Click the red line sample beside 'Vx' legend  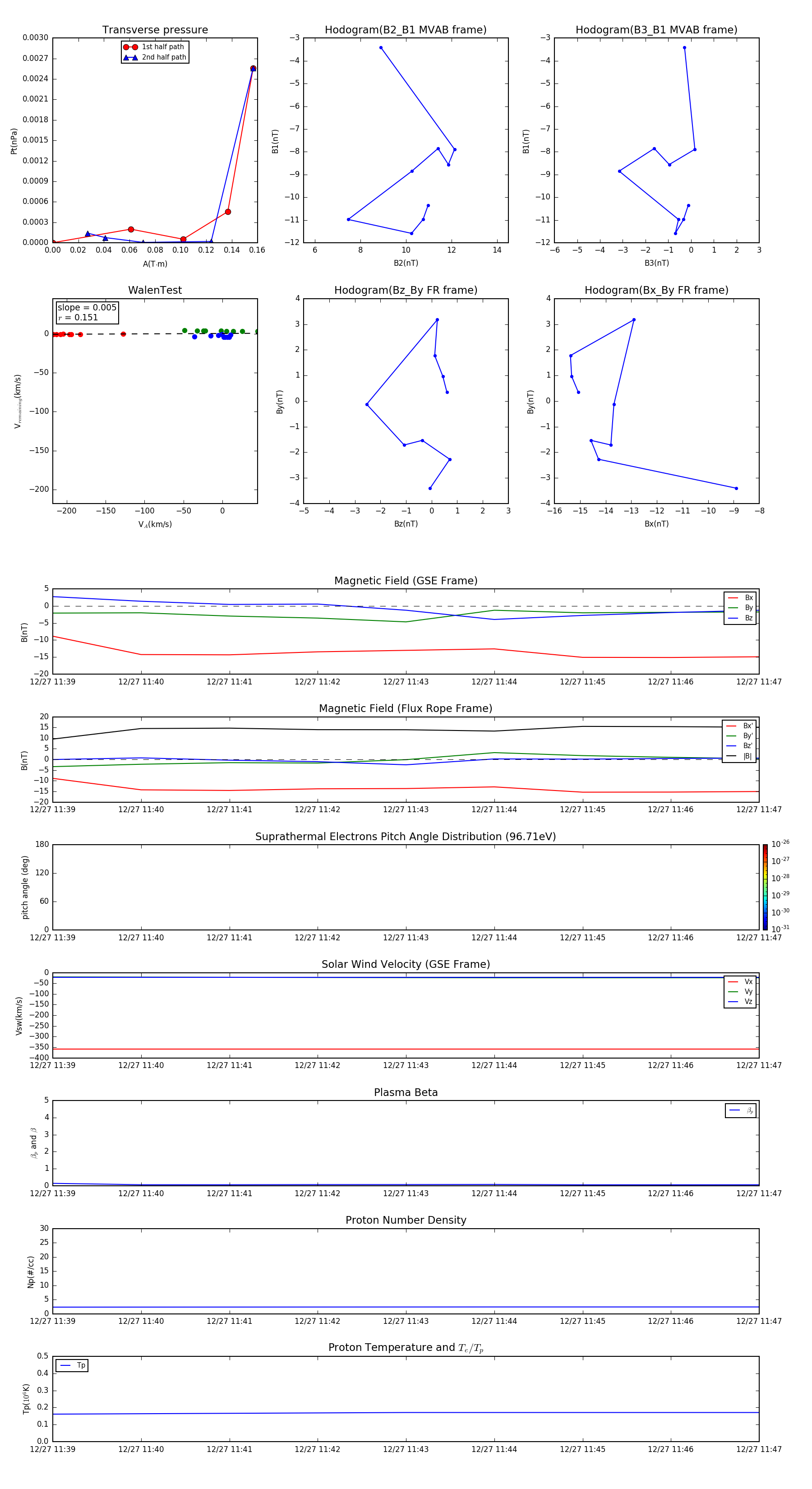(x=733, y=981)
